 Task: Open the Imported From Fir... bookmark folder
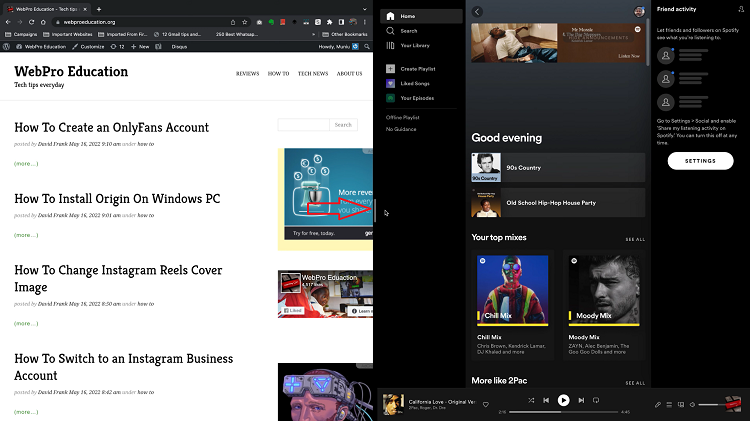123,34
